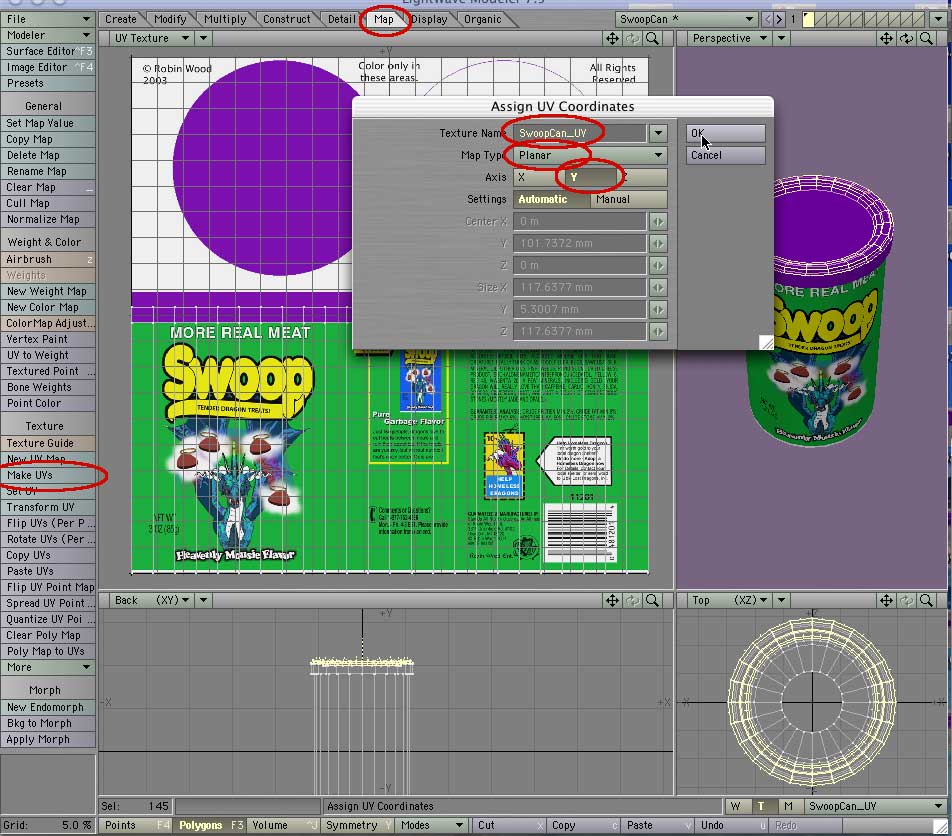Open the Multiply tab

point(225,19)
